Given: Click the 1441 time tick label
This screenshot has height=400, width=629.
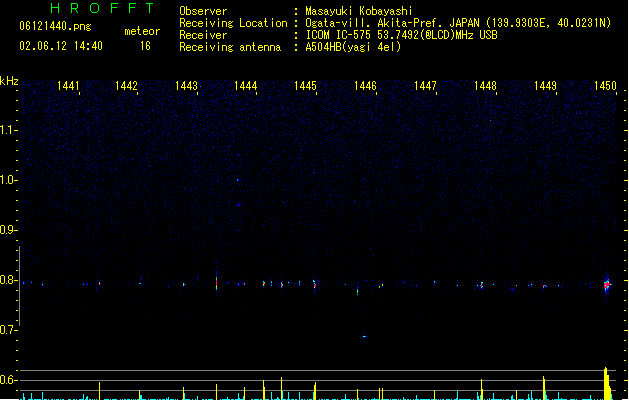Looking at the screenshot, I should (x=68, y=86).
